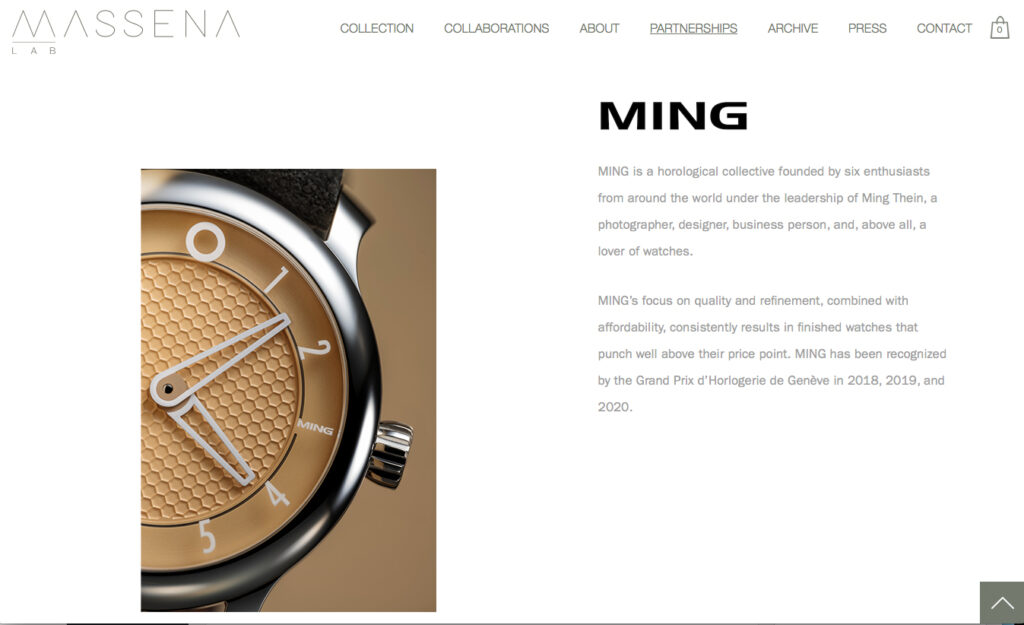Select the underlined Partnerships link
The width and height of the screenshot is (1024, 625).
click(x=693, y=28)
